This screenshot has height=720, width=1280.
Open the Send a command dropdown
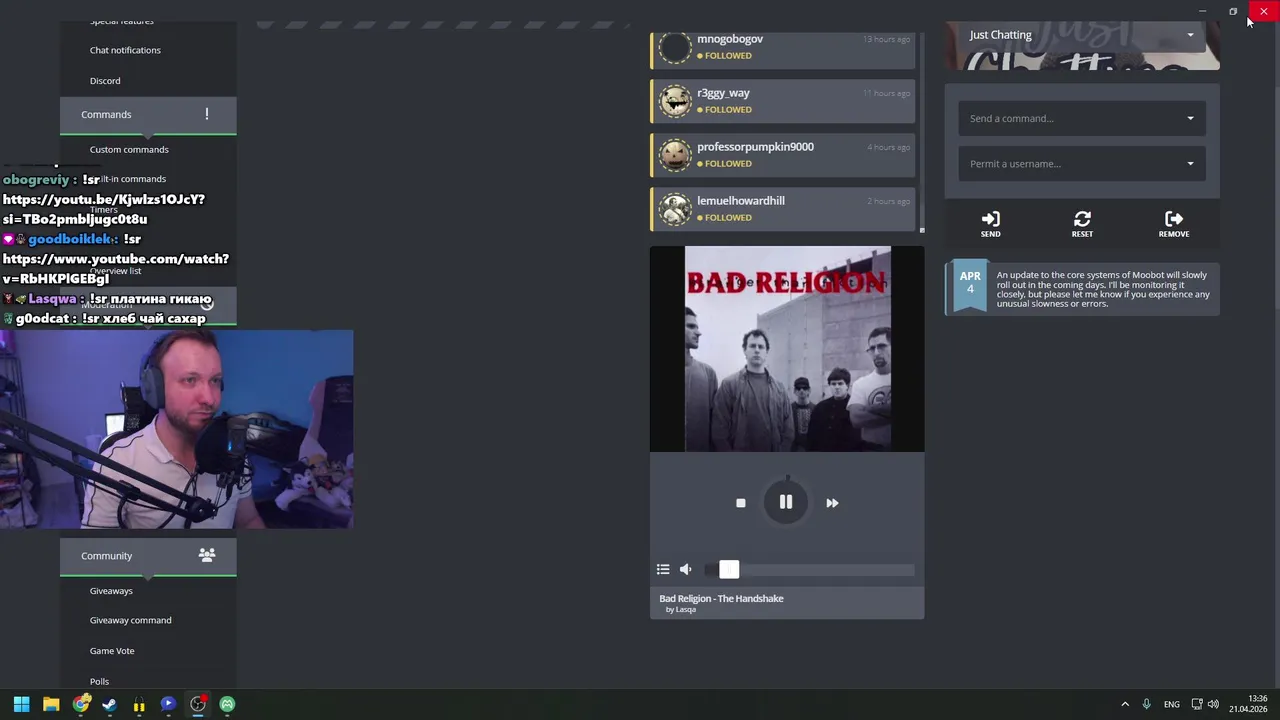1082,118
